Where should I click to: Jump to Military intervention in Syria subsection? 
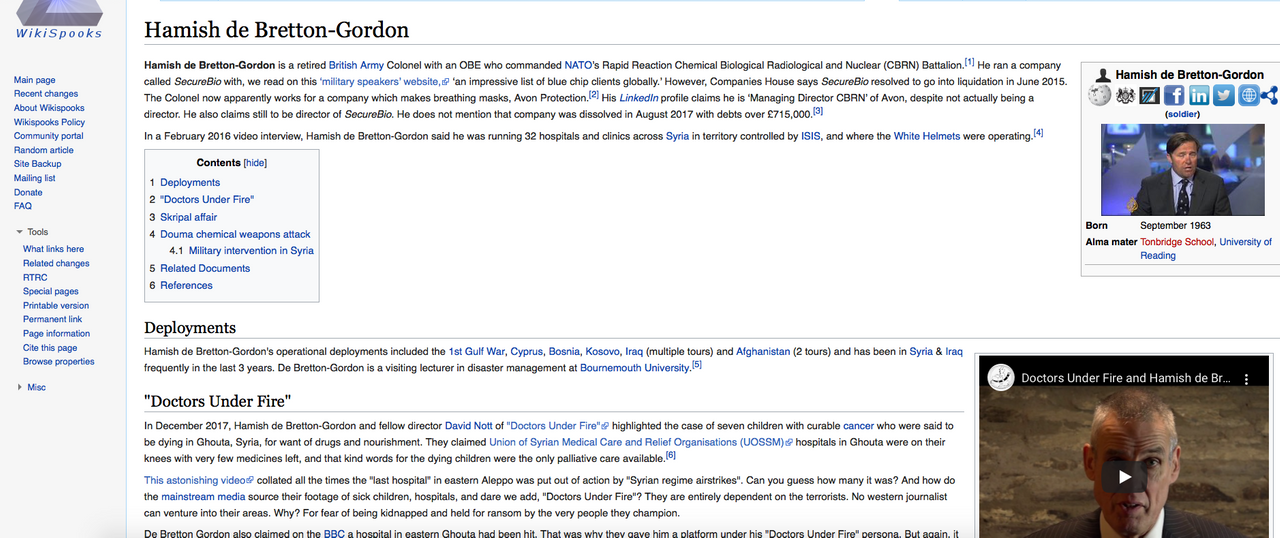[x=251, y=250]
